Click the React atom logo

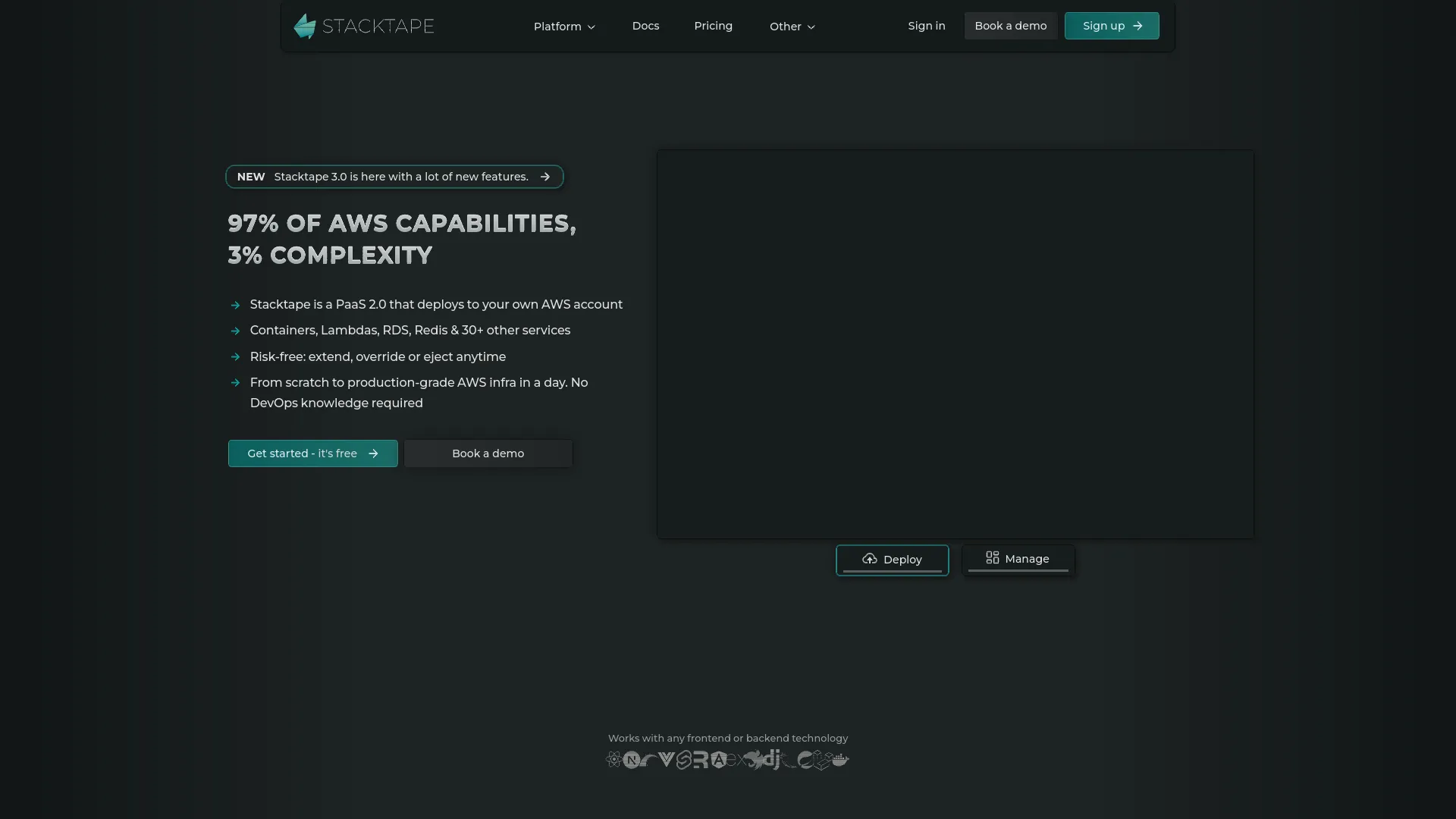(x=614, y=759)
